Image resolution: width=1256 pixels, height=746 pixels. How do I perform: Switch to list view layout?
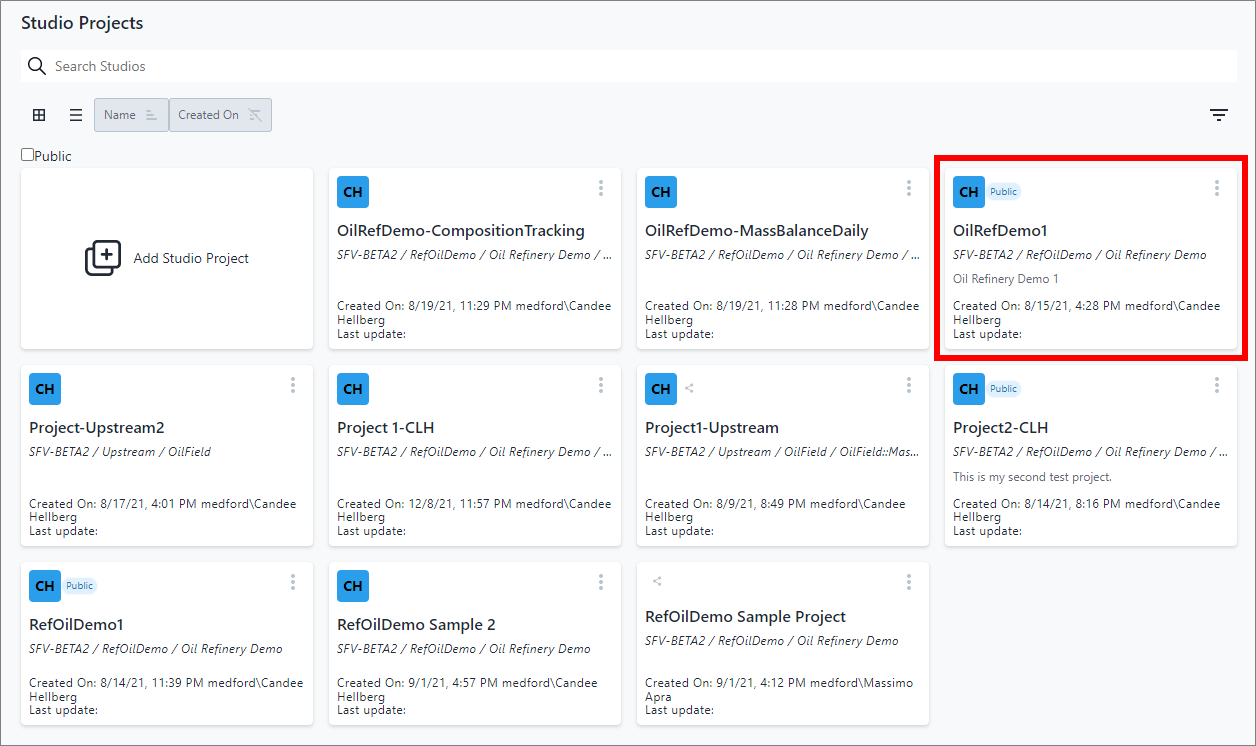[76, 115]
